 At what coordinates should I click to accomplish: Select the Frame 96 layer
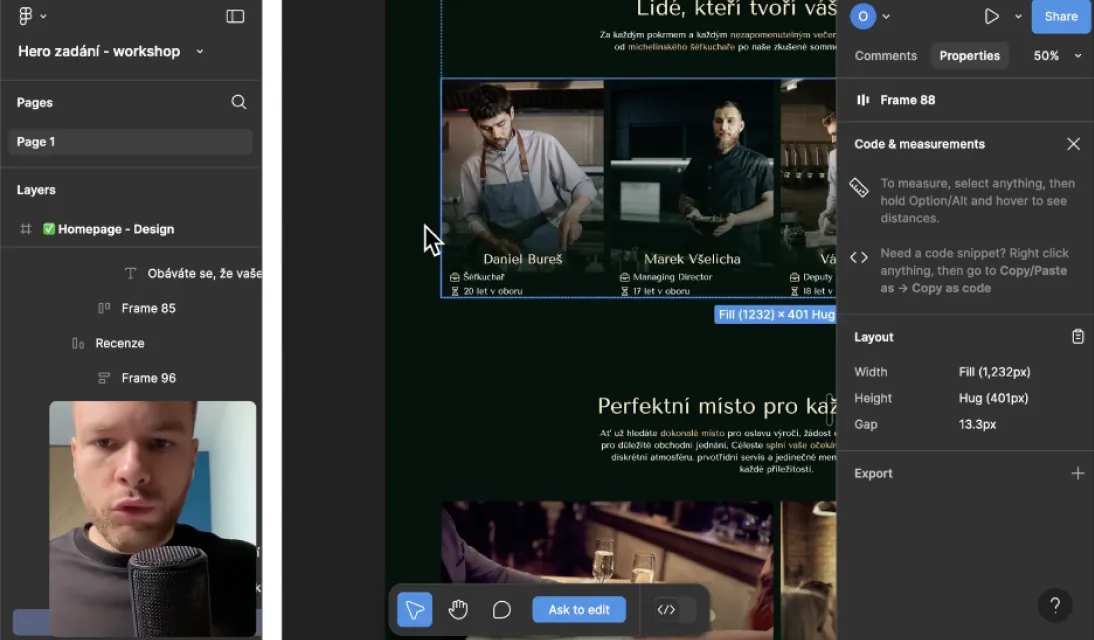(x=148, y=378)
